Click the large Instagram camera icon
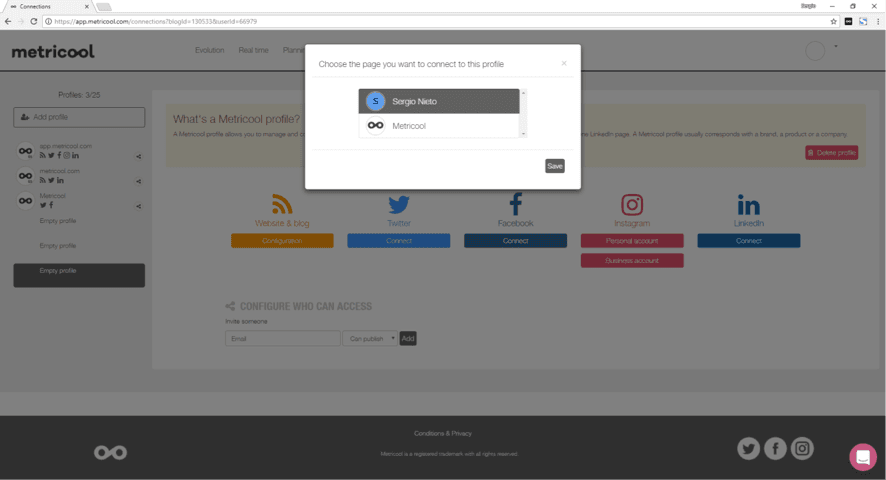The image size is (886, 480). point(632,204)
